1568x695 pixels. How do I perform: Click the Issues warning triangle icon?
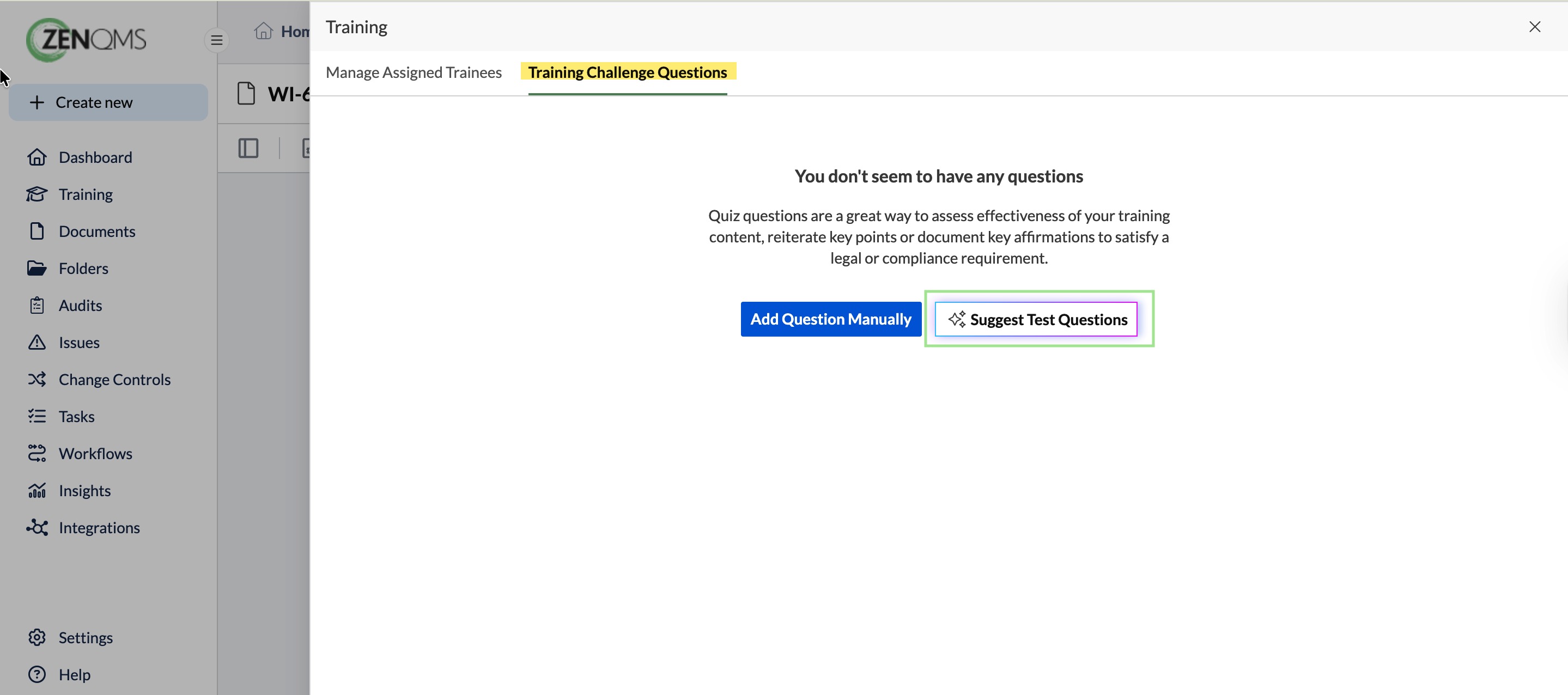[x=37, y=343]
